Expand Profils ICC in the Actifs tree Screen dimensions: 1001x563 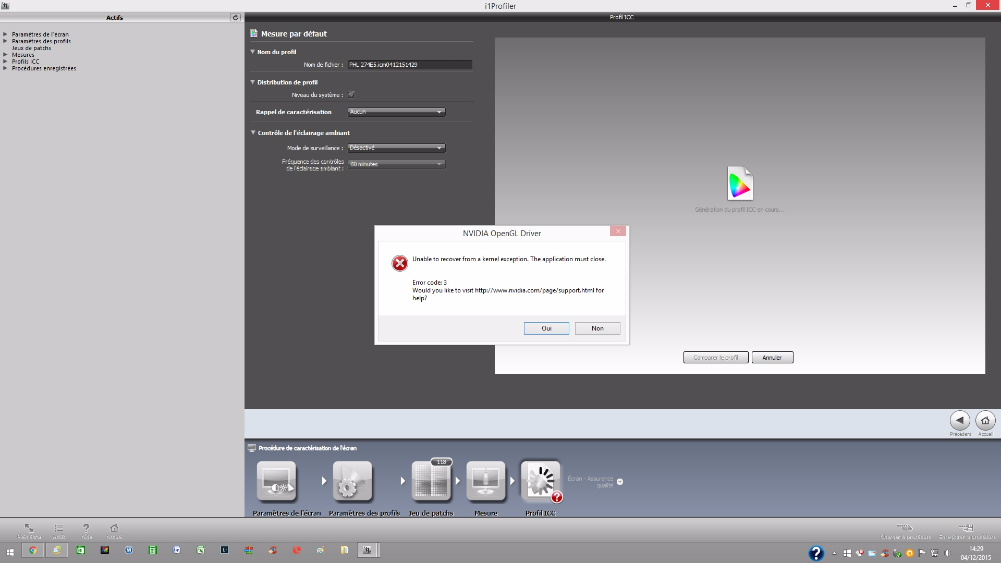5,61
